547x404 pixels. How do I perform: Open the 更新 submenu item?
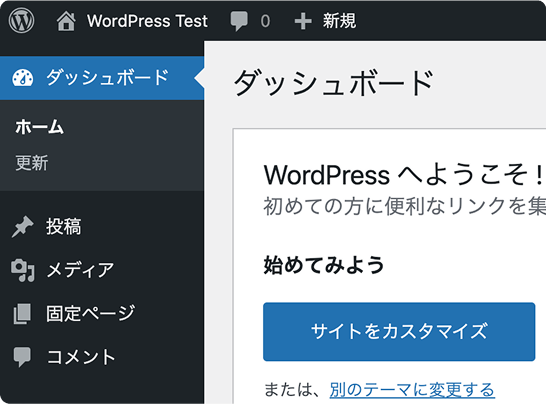[32, 163]
